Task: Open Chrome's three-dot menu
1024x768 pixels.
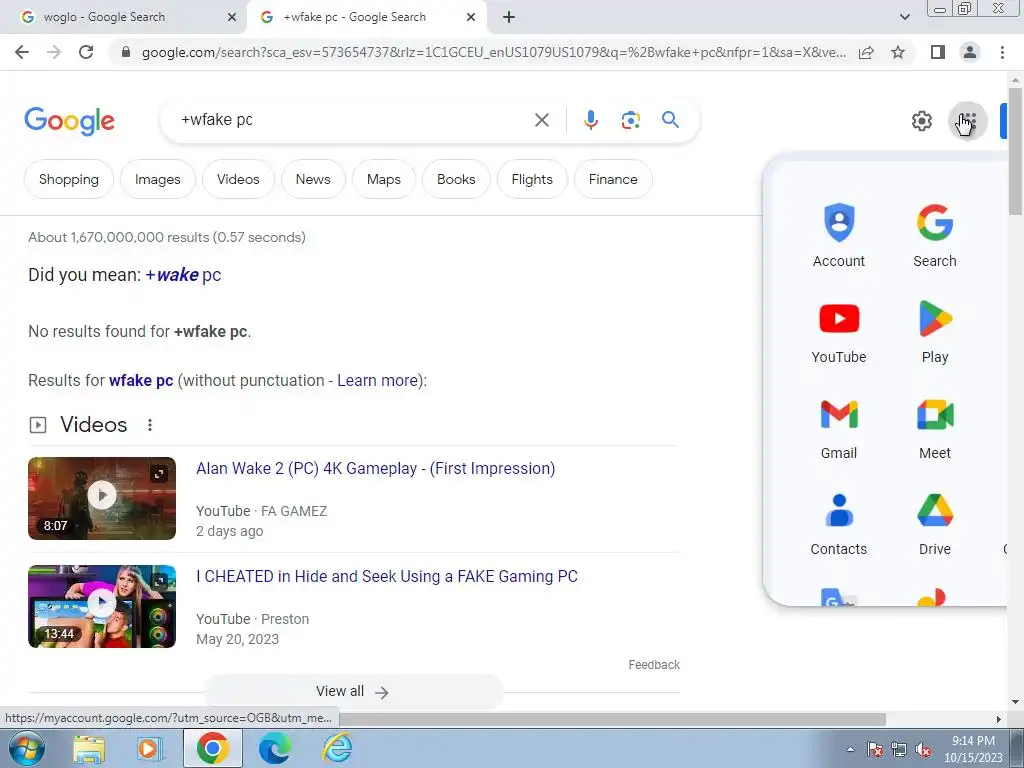Action: (1002, 52)
